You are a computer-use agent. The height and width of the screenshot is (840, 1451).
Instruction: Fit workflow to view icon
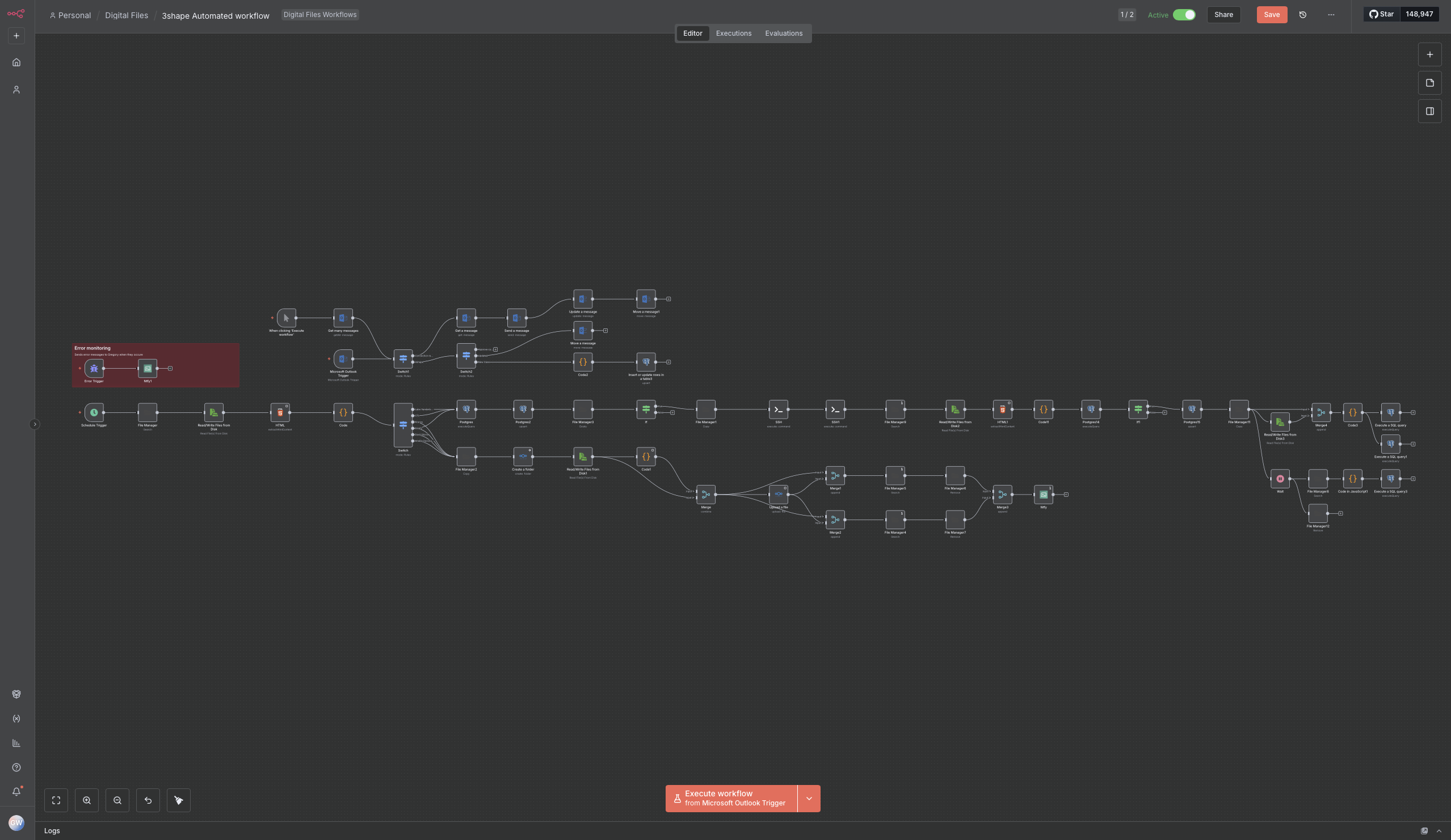tap(56, 800)
